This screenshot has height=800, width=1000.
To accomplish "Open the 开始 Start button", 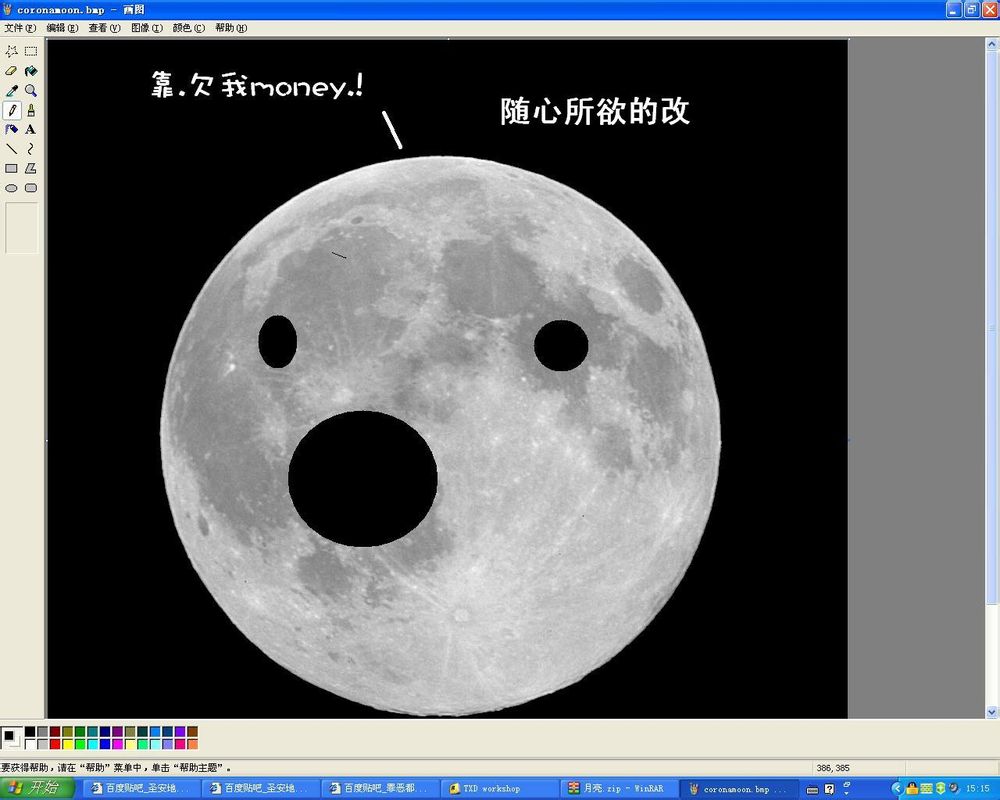I will (x=37, y=788).
